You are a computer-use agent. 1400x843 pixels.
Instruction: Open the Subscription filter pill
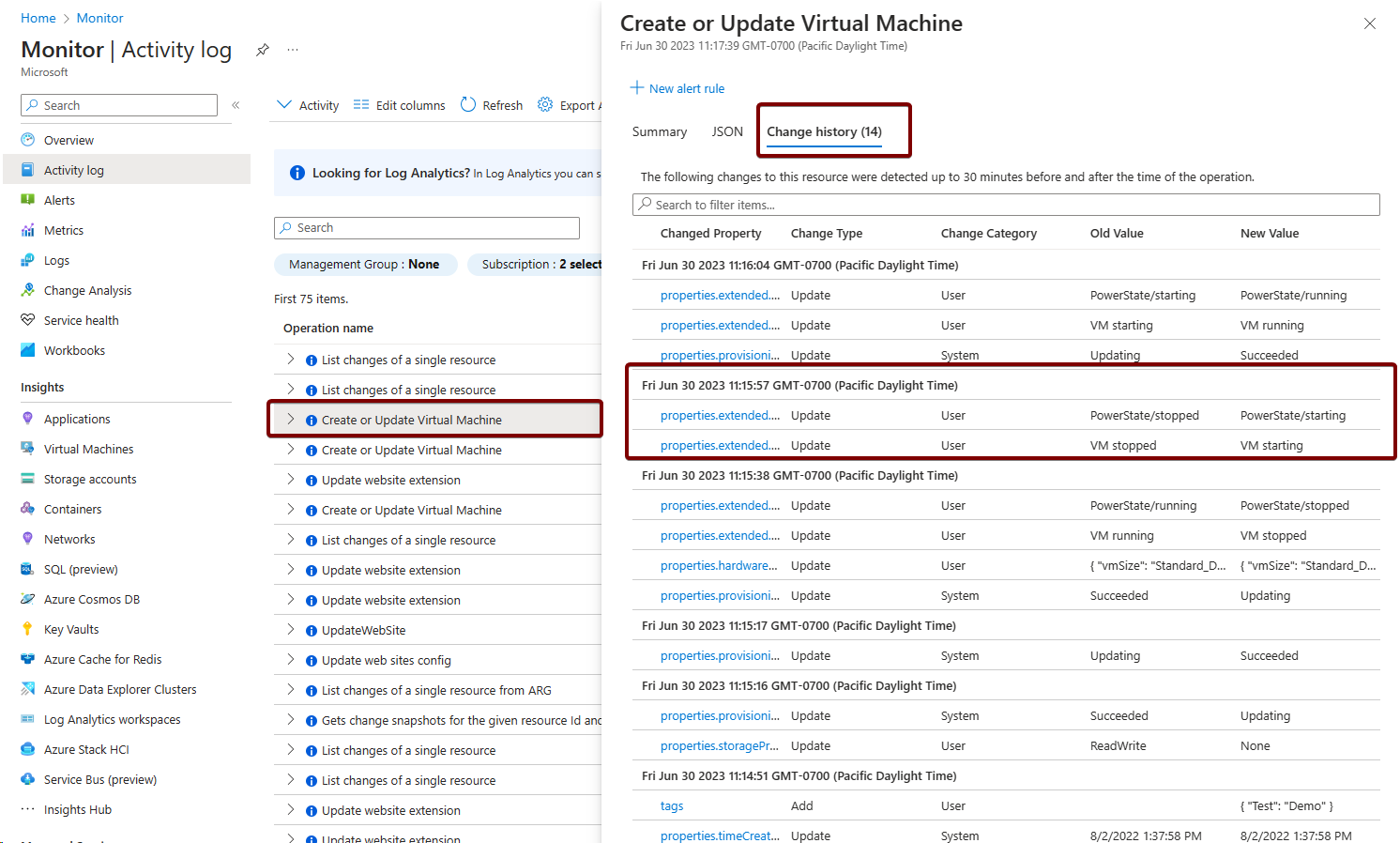tap(535, 265)
